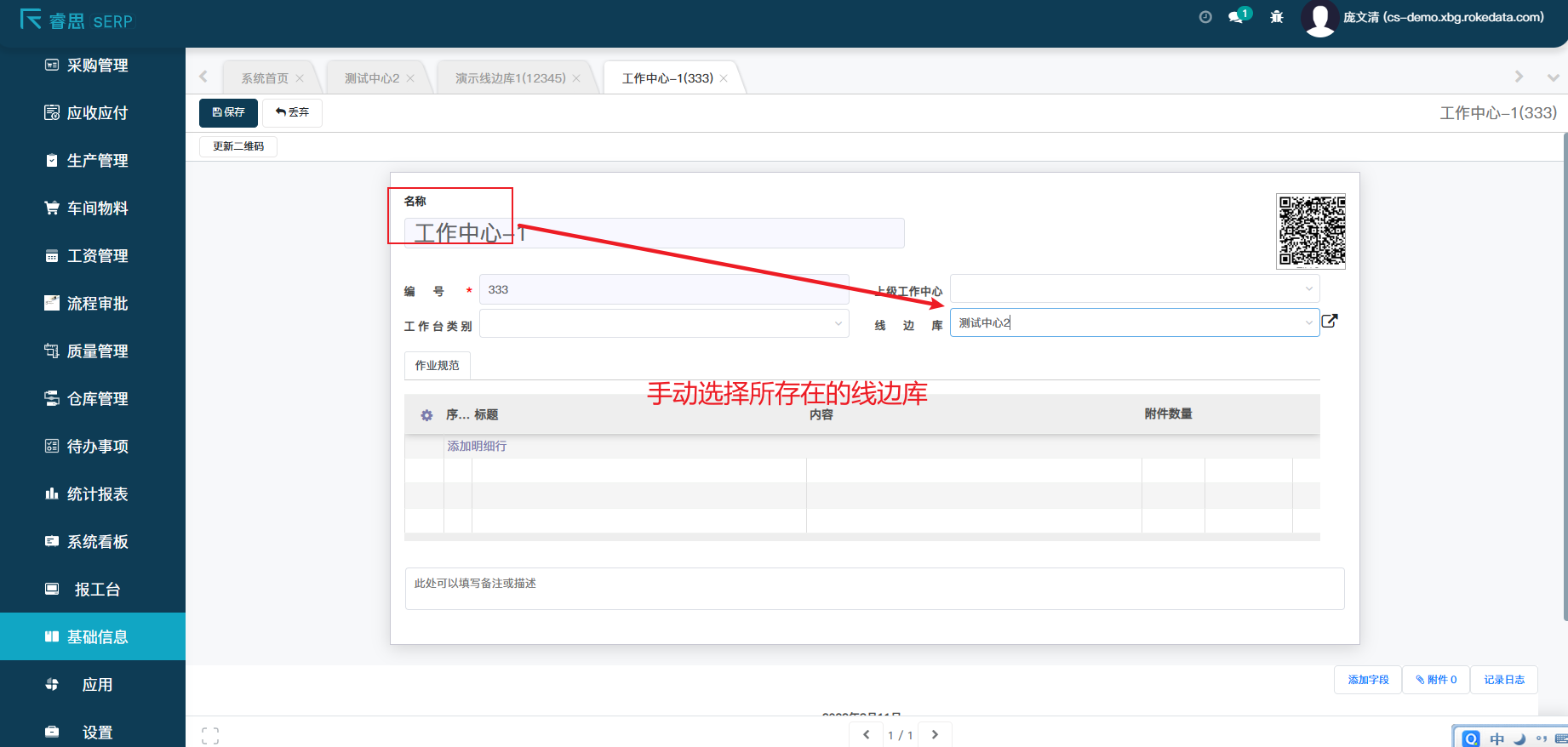Click the clock history icon in header
Image resolution: width=1568 pixels, height=747 pixels.
[1205, 17]
